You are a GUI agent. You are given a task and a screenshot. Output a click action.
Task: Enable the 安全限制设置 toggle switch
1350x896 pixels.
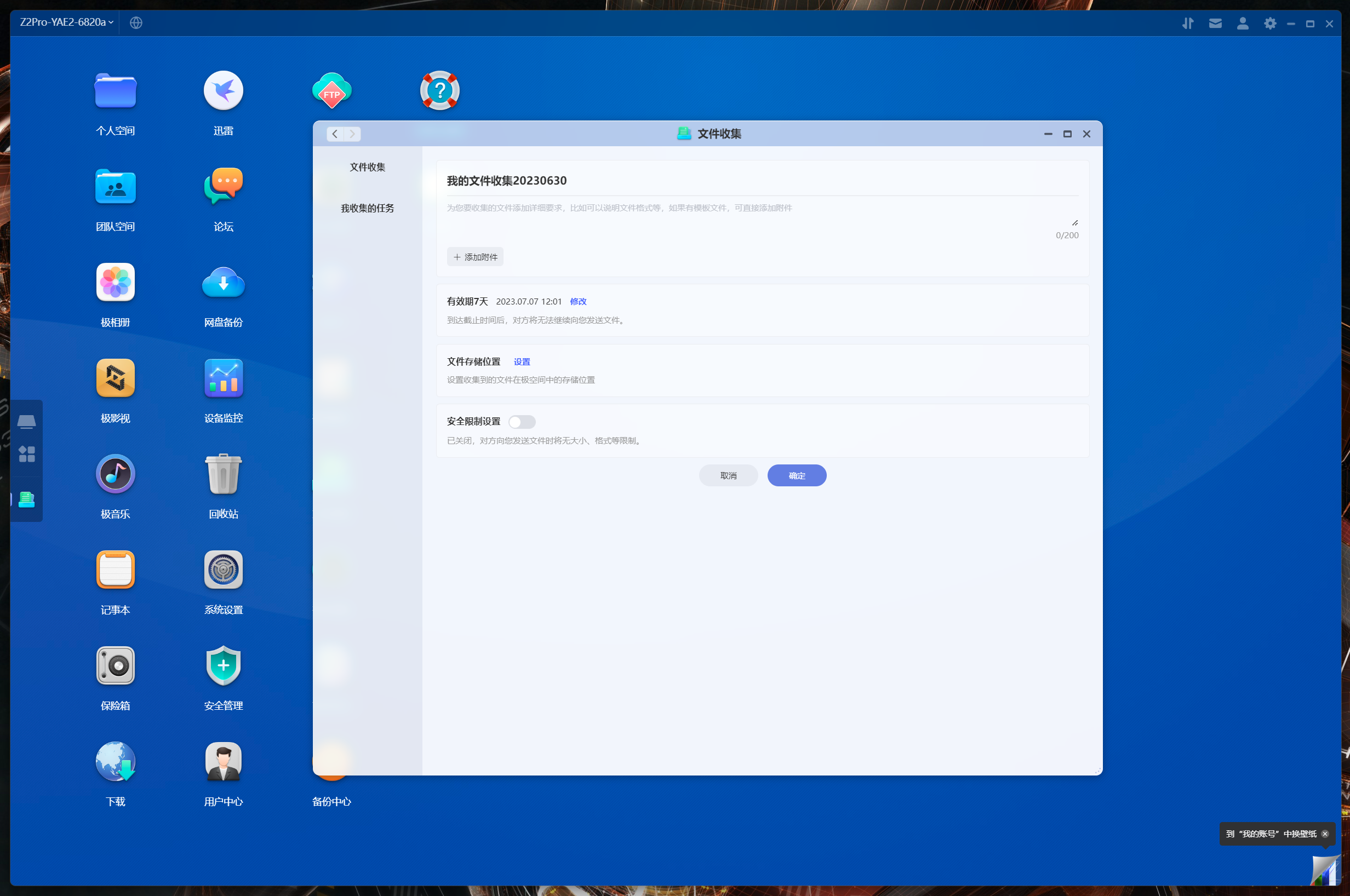[x=521, y=422]
